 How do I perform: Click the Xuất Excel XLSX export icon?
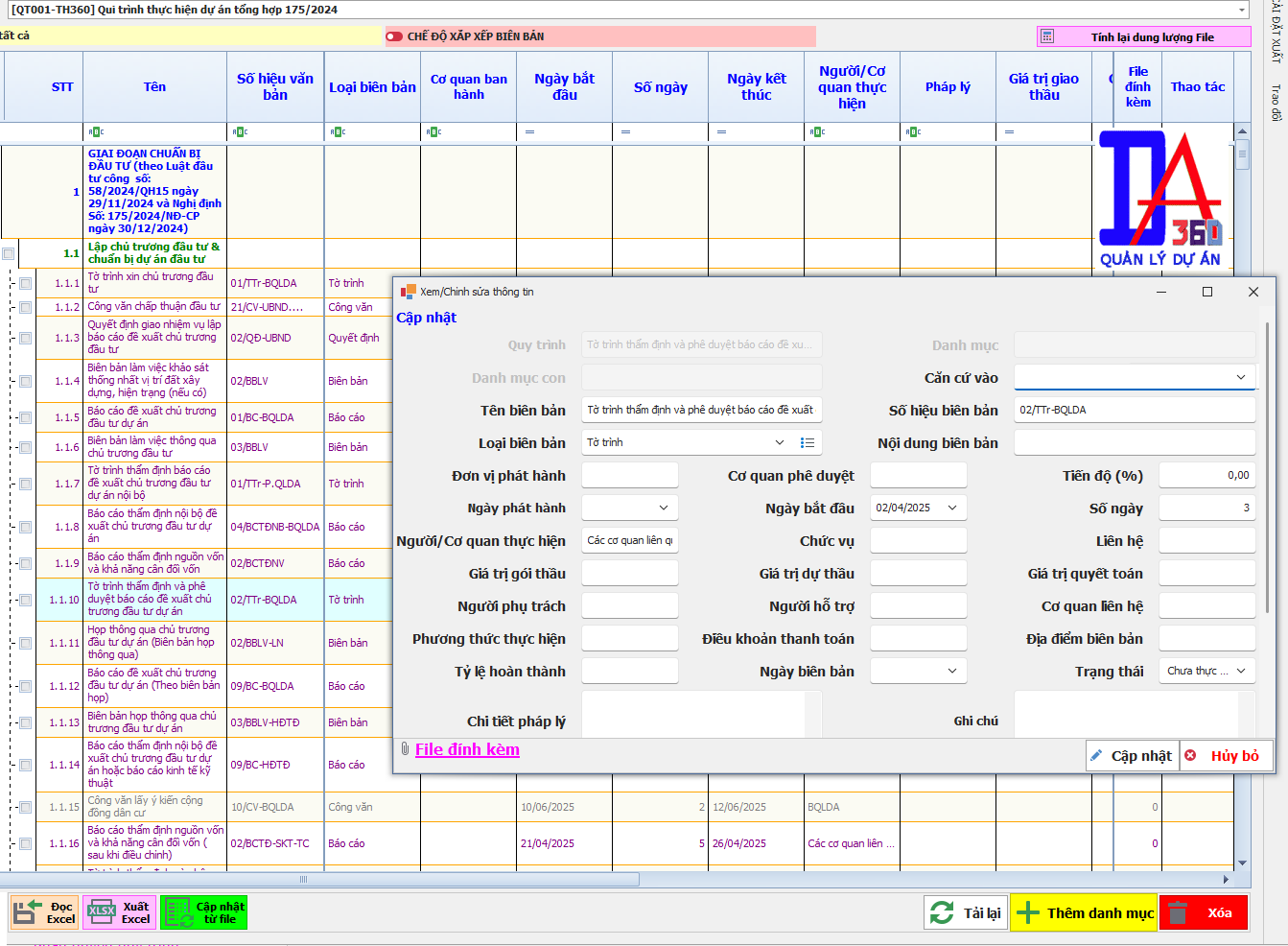point(101,912)
